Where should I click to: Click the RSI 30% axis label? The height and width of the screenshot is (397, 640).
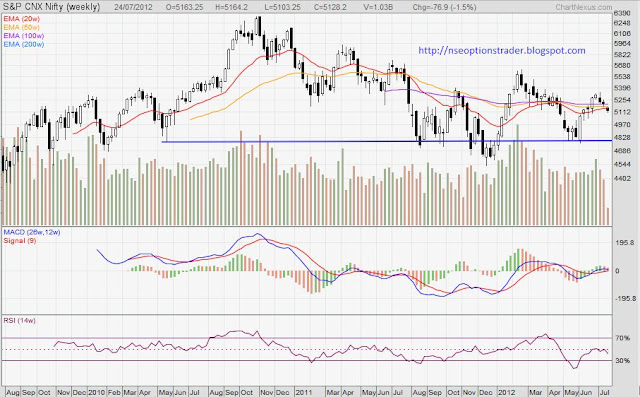point(622,361)
